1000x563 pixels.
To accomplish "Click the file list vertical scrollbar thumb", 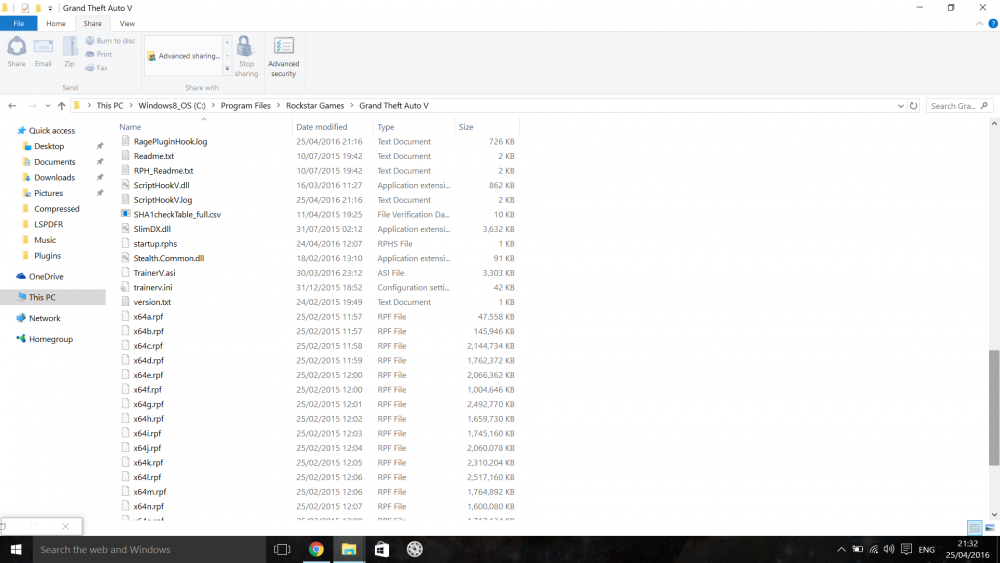I will tap(994, 407).
